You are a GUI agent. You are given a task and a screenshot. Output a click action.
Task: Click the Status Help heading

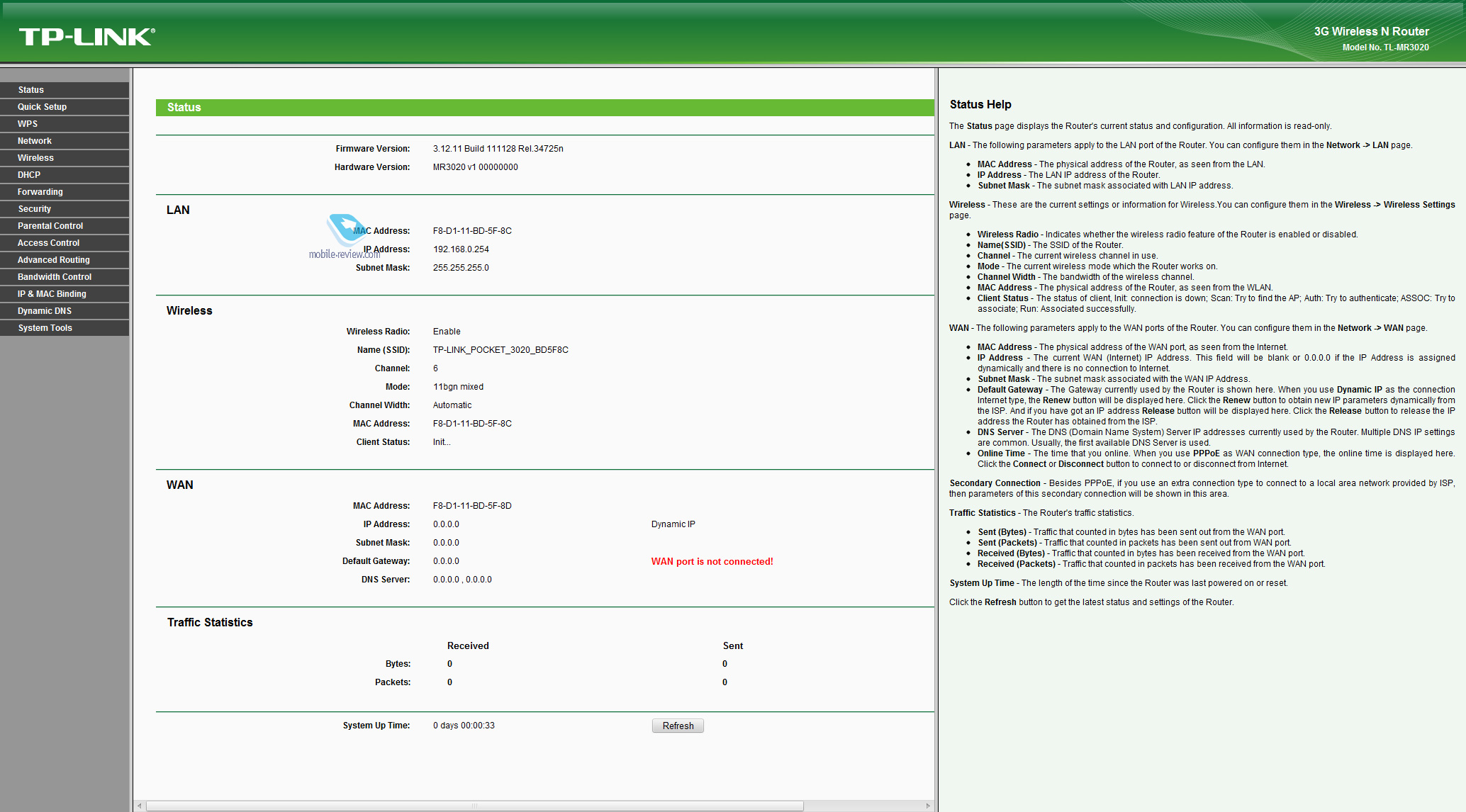[x=980, y=105]
